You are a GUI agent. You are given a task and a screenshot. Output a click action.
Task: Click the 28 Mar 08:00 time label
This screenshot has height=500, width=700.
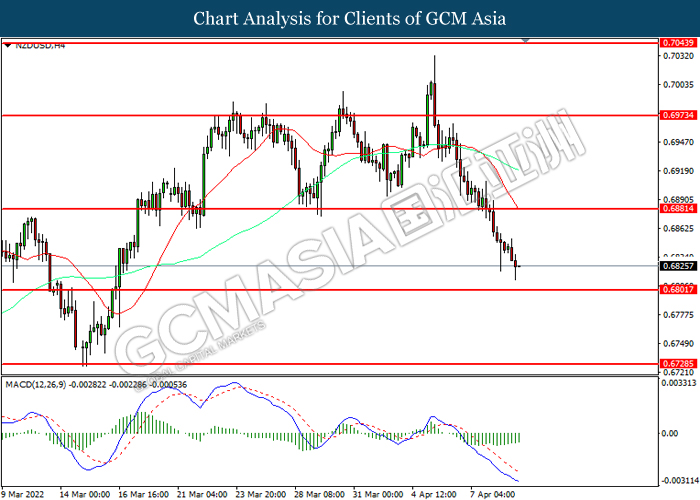point(319,495)
